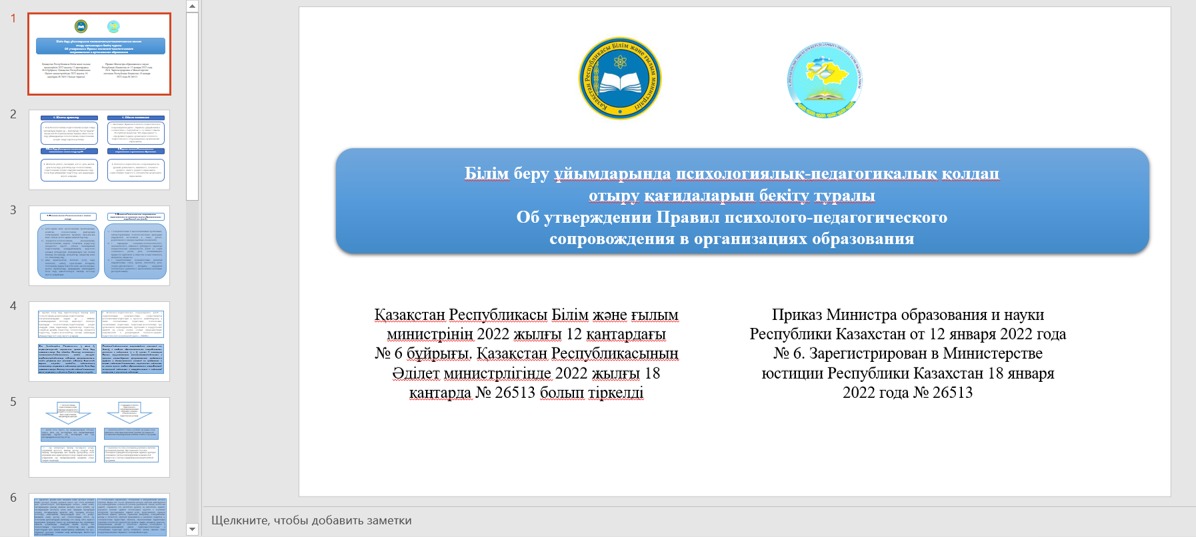Click slide number 3 label in thumbnail pane
The width and height of the screenshot is (1196, 537).
(x=13, y=209)
